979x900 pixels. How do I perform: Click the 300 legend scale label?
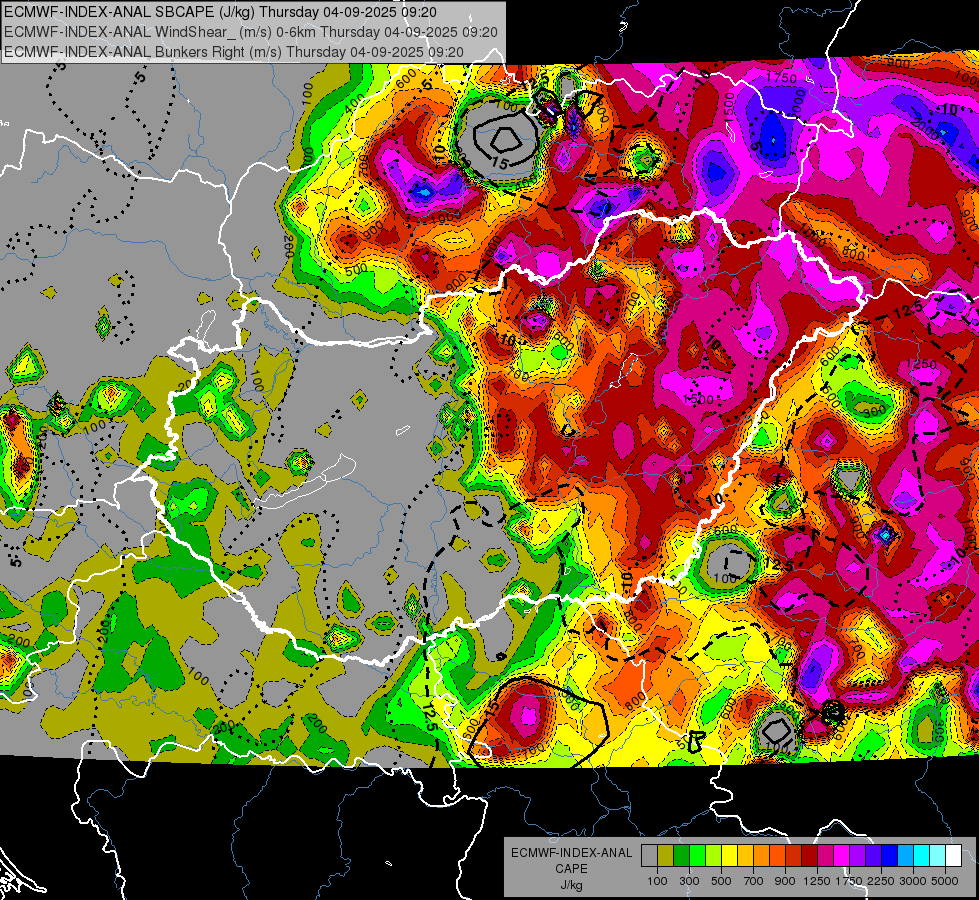(x=689, y=881)
